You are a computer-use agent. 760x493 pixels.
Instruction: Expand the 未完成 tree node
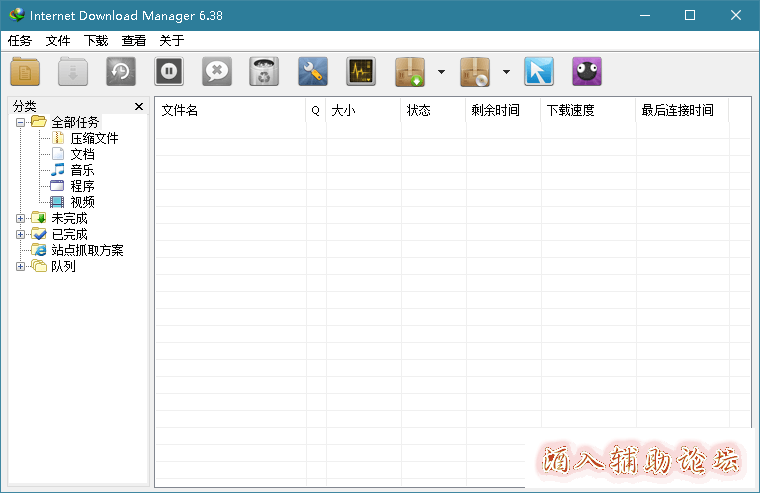pos(21,218)
